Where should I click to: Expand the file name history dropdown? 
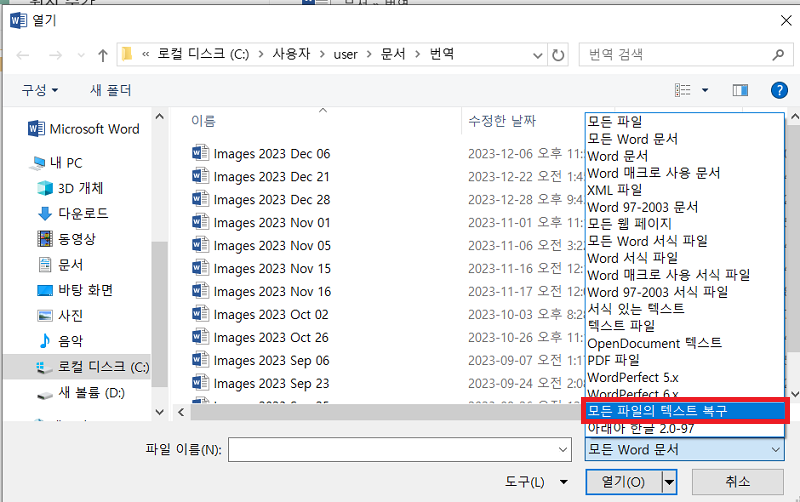tap(562, 449)
